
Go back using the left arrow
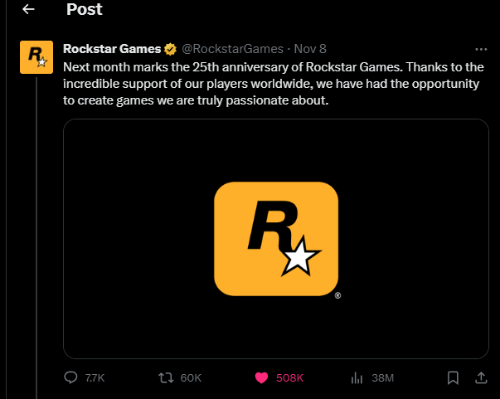pyautogui.click(x=28, y=9)
